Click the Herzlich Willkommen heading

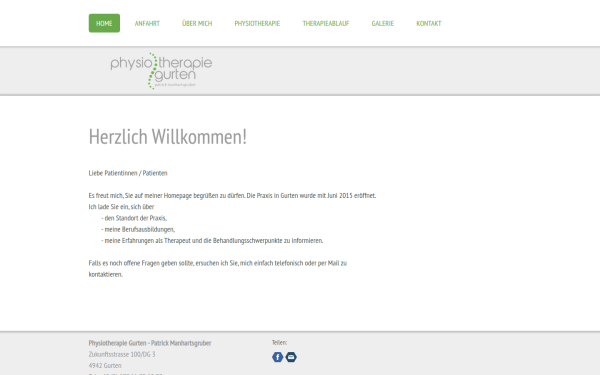[x=168, y=137]
